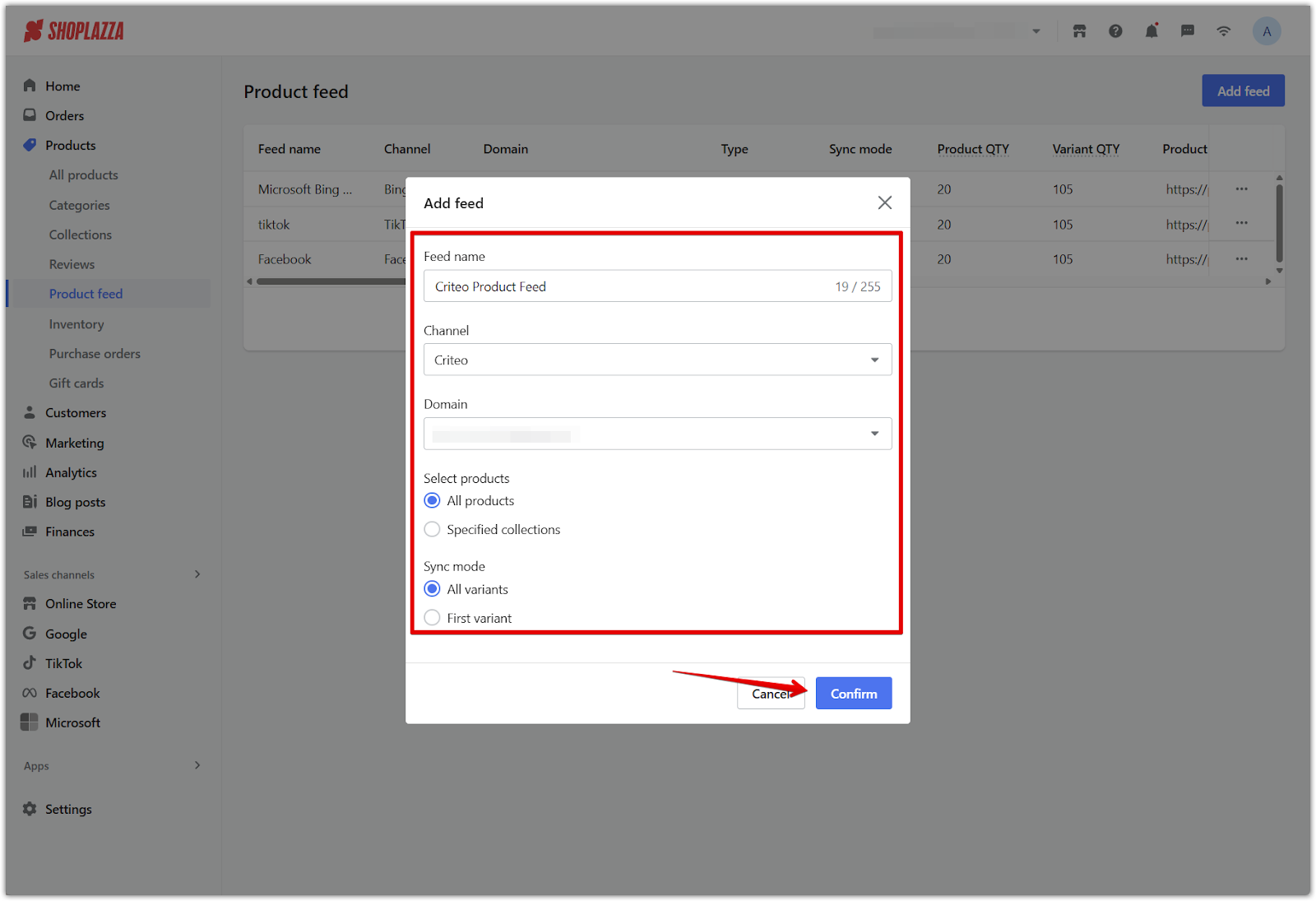This screenshot has width=1316, height=901.
Task: Click the Google G icon
Action: tap(30, 634)
